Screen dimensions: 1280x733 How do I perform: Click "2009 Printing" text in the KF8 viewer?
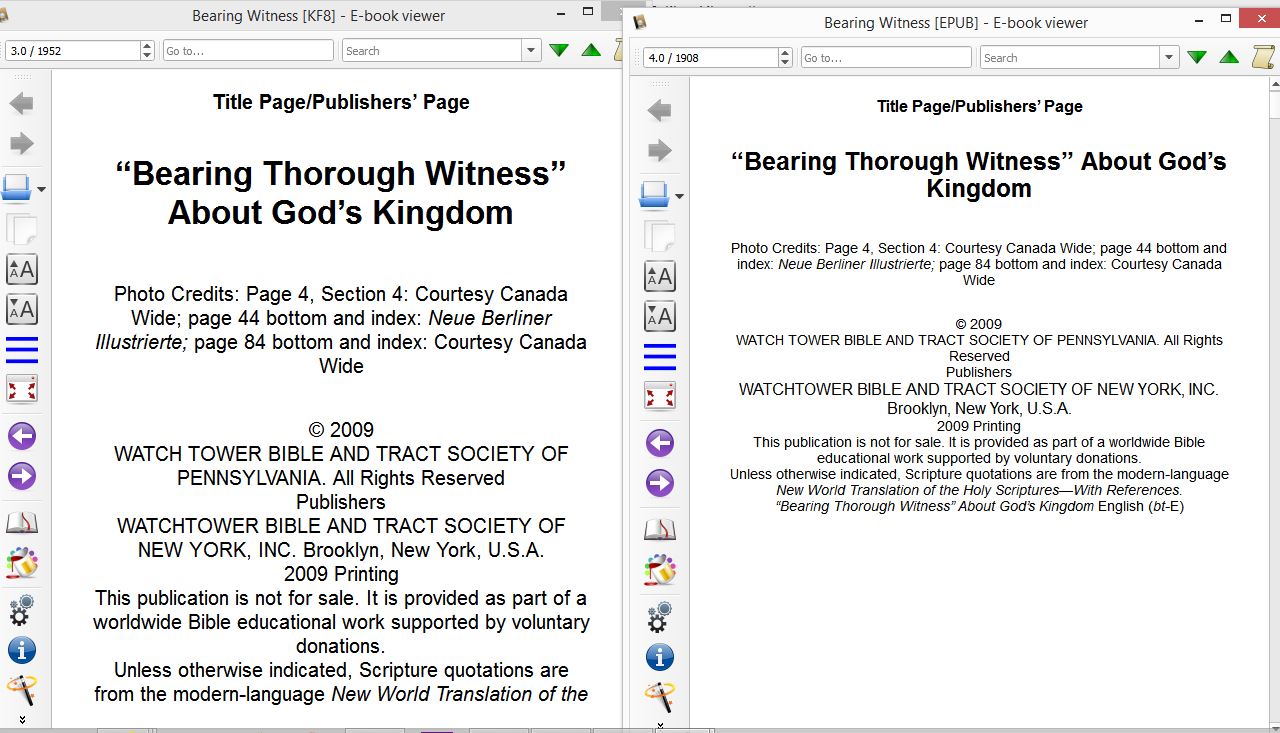click(x=341, y=574)
